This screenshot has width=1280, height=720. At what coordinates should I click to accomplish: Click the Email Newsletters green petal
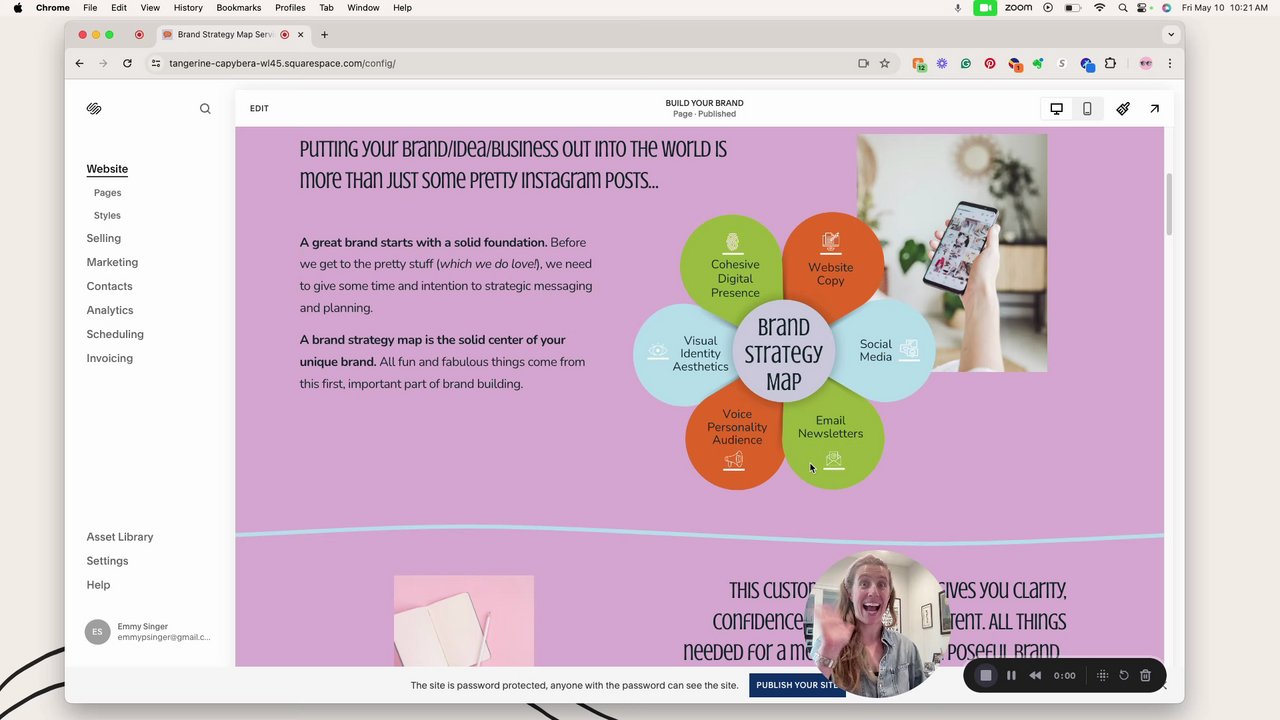[x=833, y=438]
